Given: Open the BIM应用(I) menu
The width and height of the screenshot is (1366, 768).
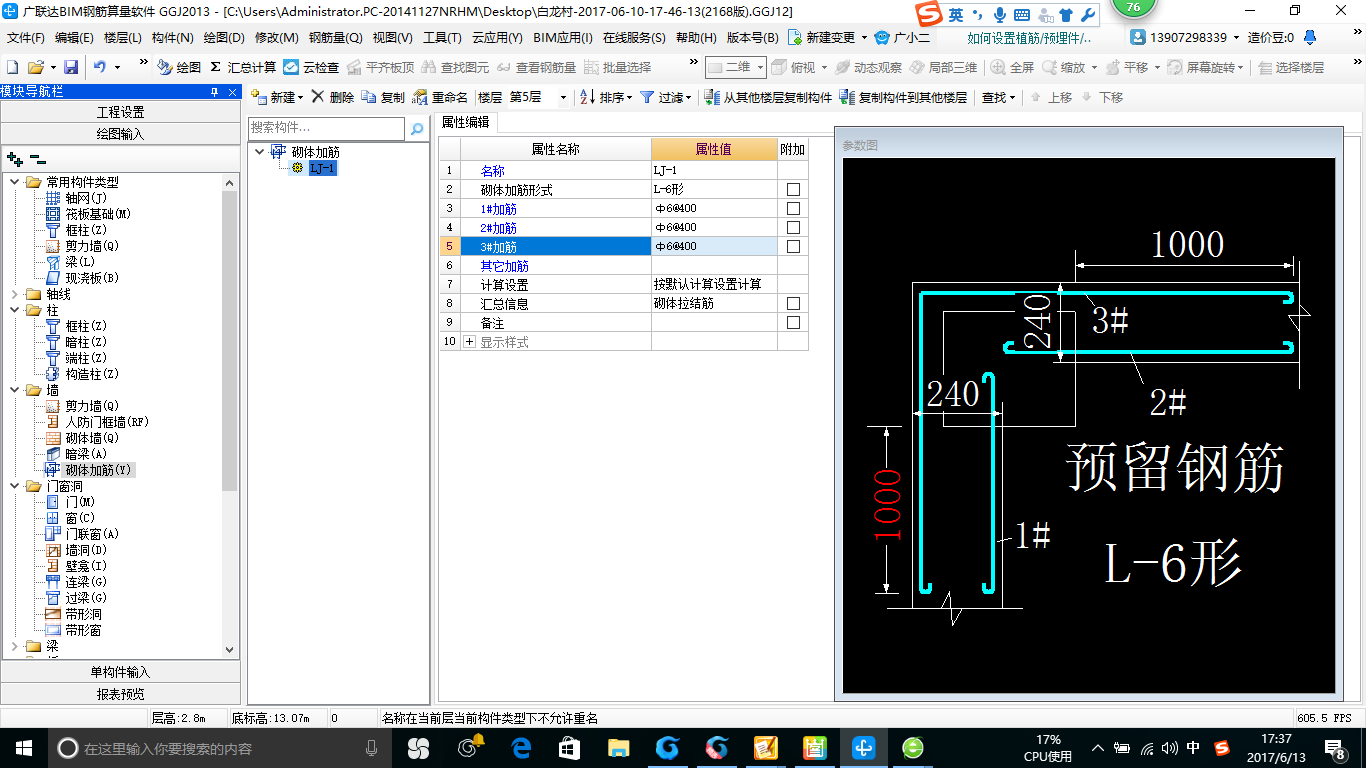Looking at the screenshot, I should pyautogui.click(x=563, y=37).
